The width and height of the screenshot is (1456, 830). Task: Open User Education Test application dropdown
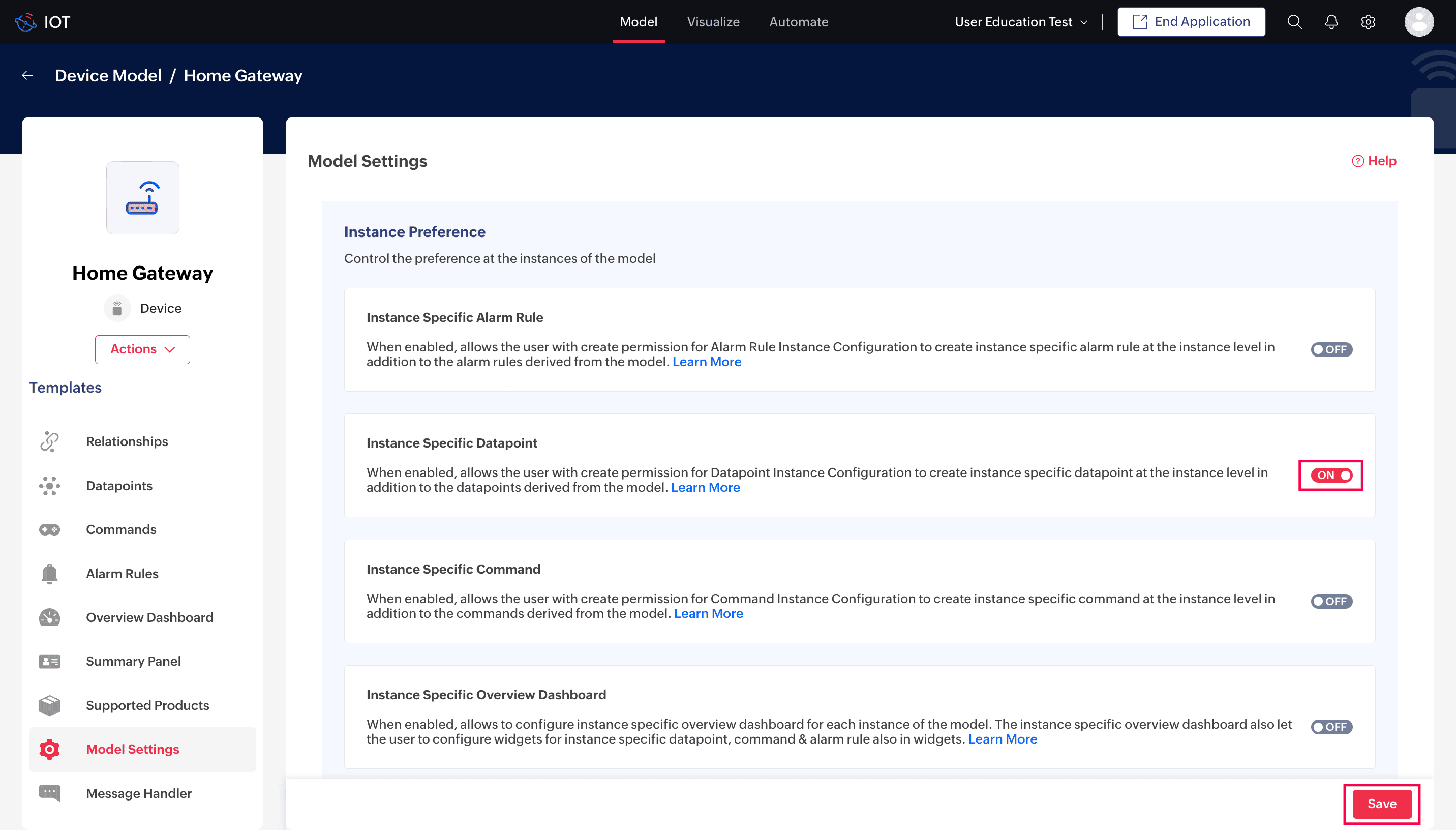1021,22
